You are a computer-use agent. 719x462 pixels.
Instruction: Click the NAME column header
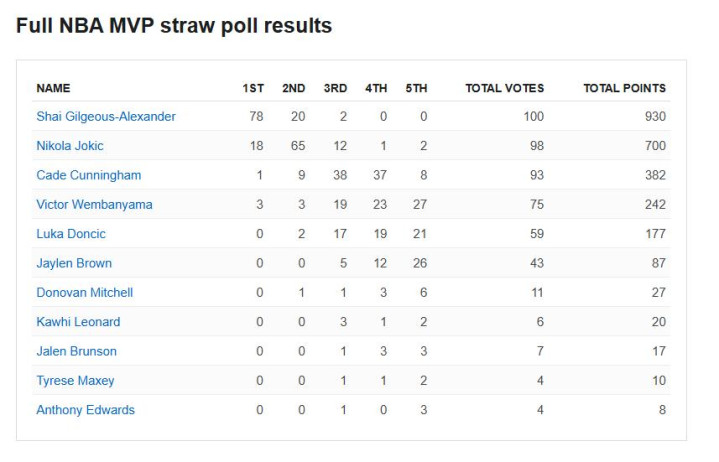coord(54,88)
